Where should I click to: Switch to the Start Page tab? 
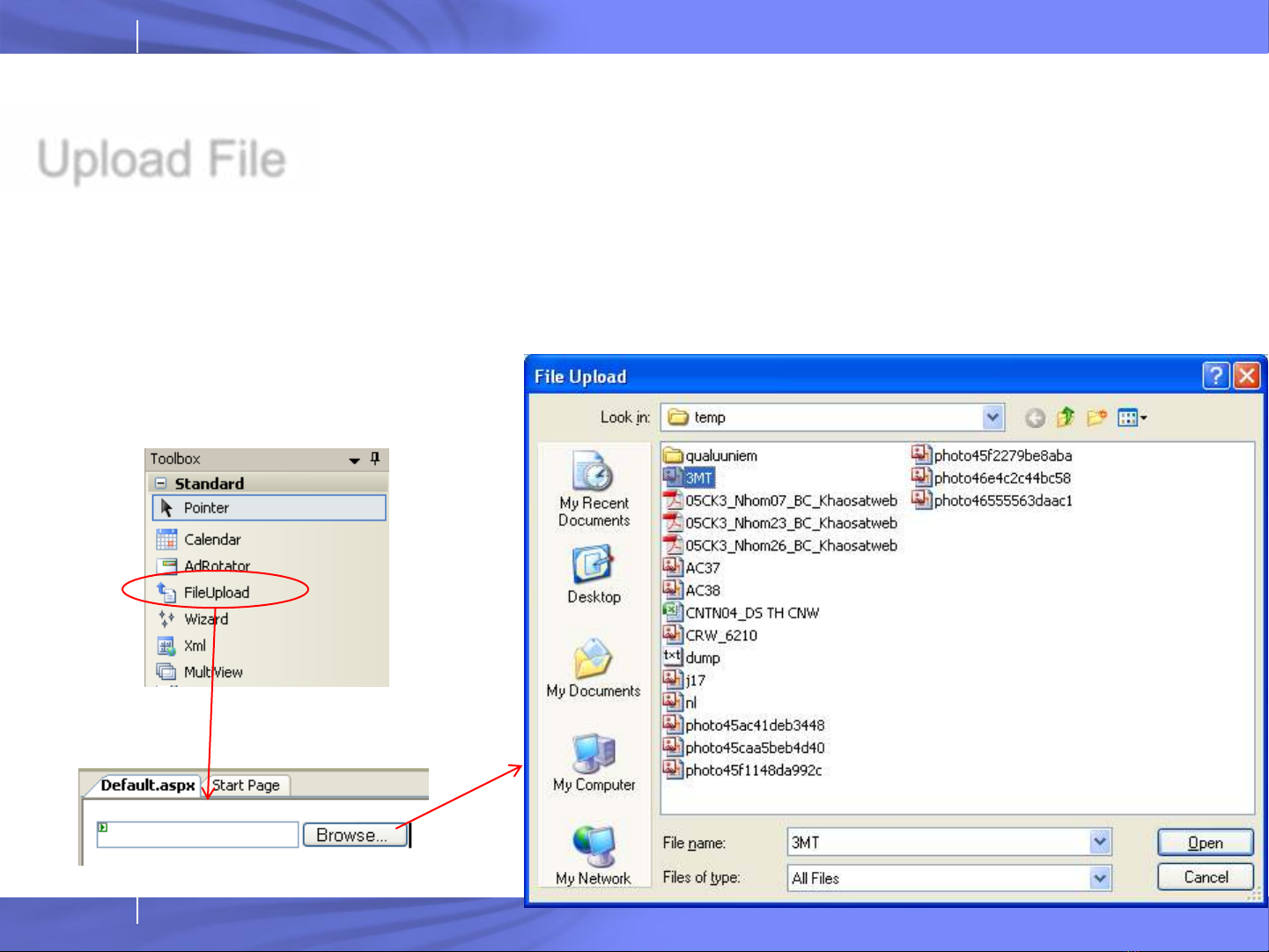click(x=246, y=785)
